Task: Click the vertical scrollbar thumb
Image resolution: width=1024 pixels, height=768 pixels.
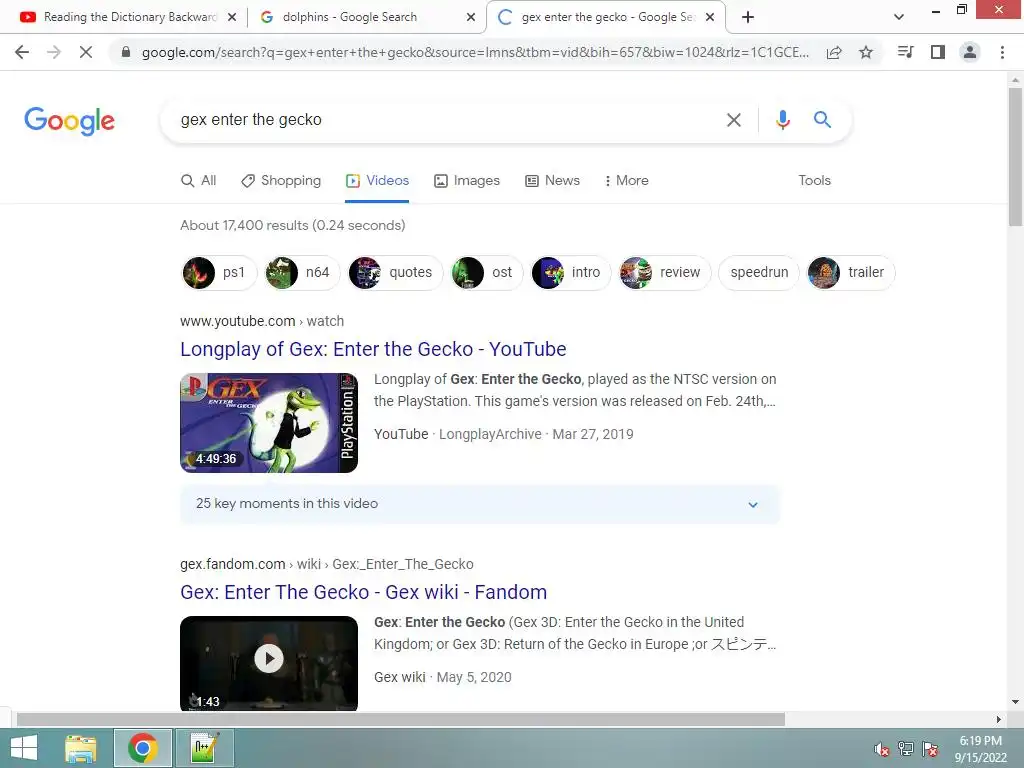Action: coord(1015,157)
